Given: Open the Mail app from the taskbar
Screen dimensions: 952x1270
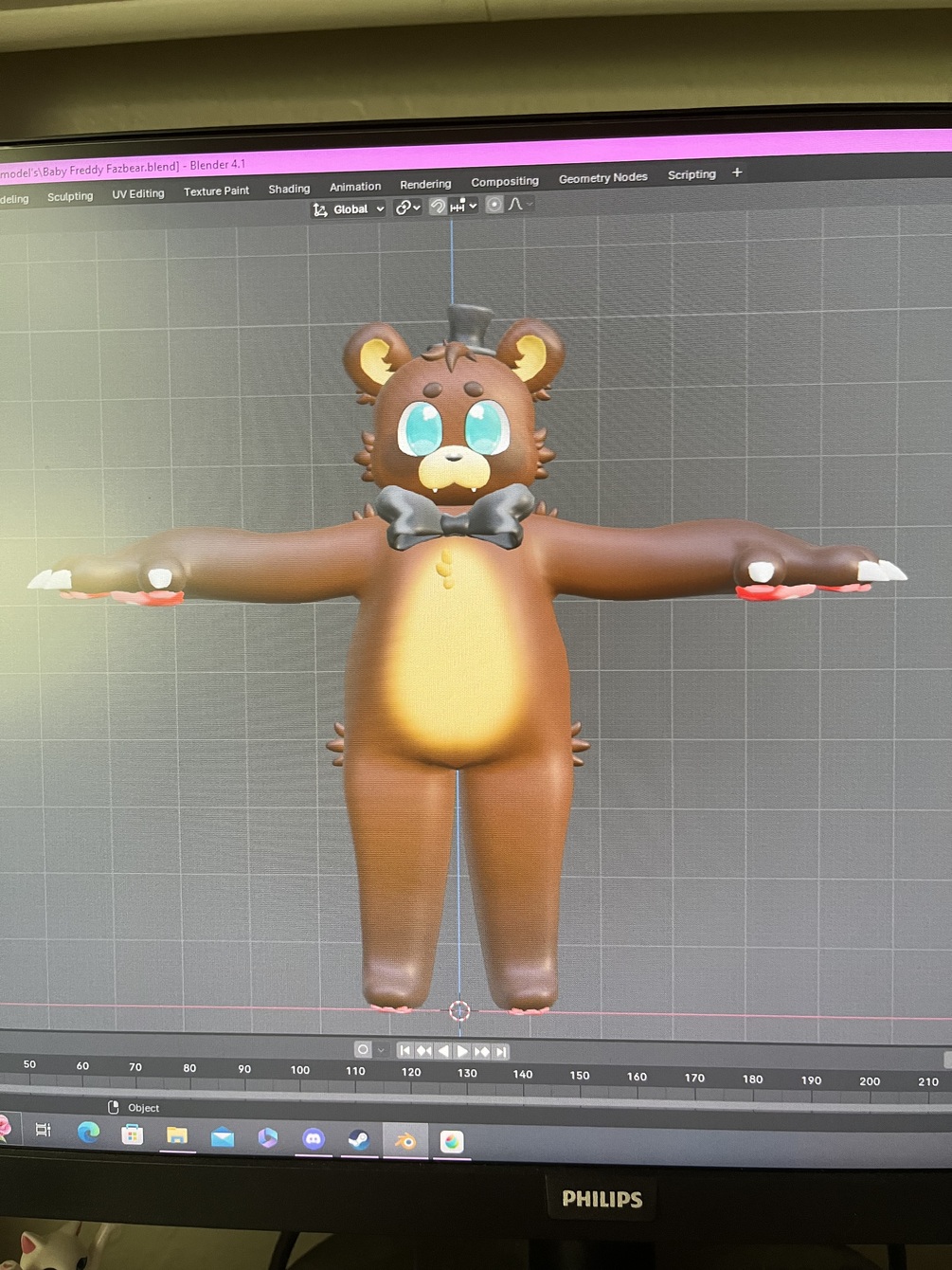Looking at the screenshot, I should point(223,1136).
